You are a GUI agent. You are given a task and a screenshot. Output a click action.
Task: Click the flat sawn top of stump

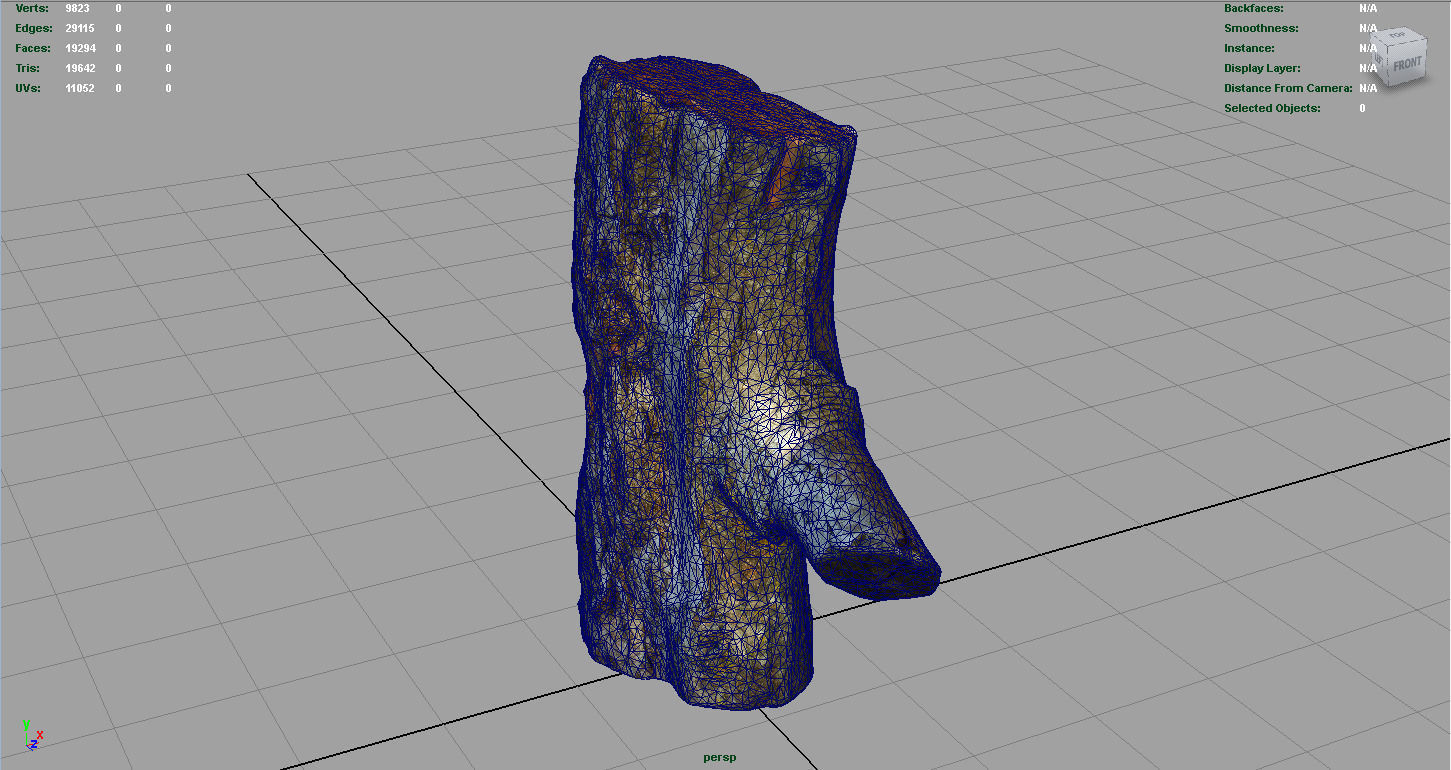725,98
